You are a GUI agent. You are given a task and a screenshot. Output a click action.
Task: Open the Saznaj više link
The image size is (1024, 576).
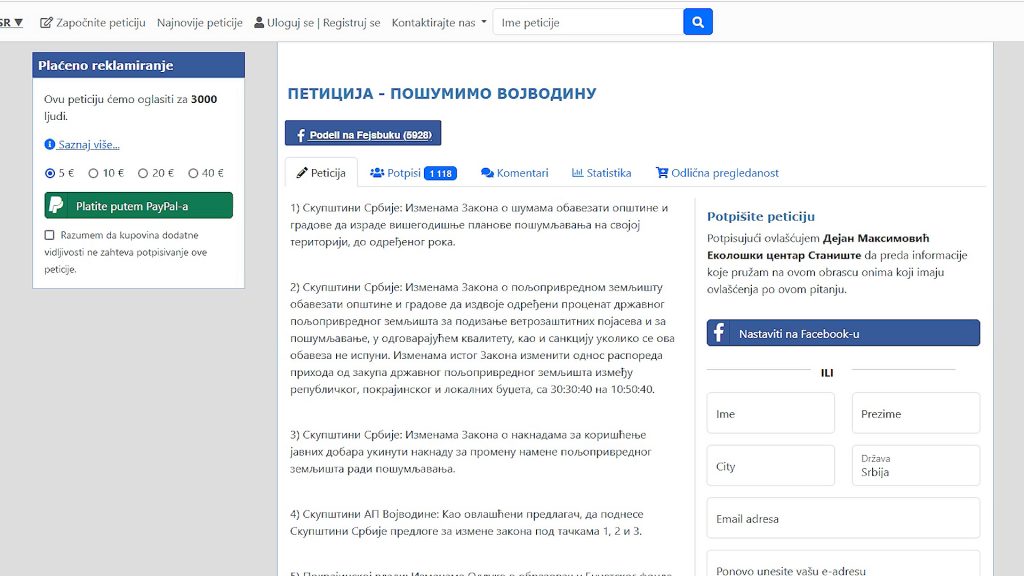click(89, 144)
